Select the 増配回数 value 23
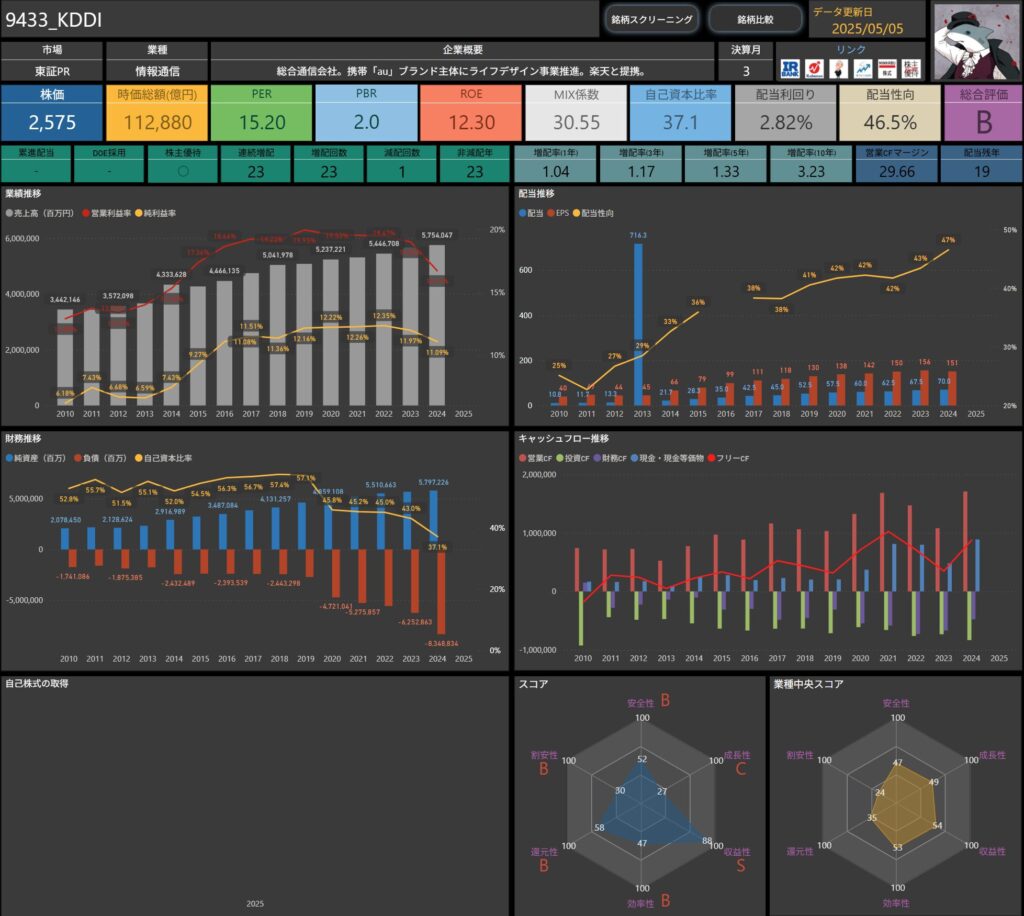Screen dimensions: 1024x916 tap(329, 172)
